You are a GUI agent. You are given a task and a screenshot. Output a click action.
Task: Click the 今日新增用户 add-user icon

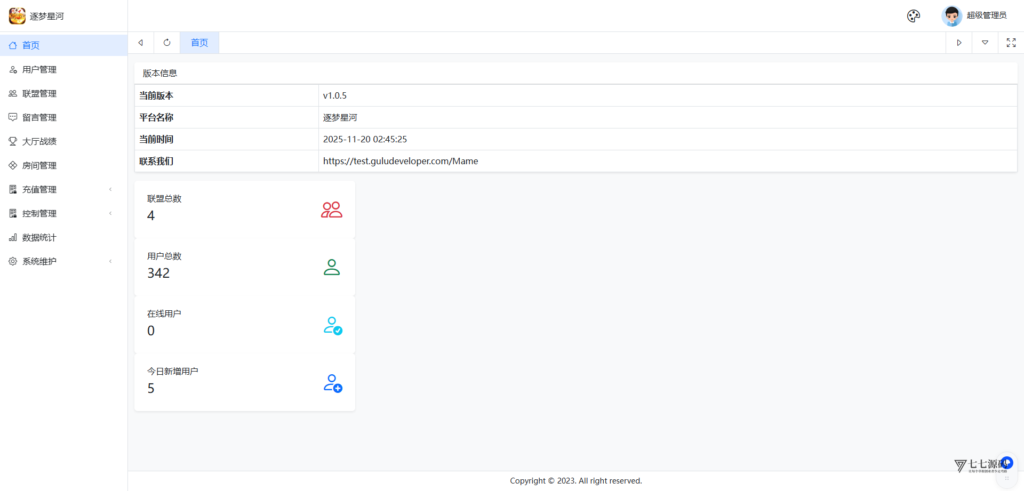[332, 383]
